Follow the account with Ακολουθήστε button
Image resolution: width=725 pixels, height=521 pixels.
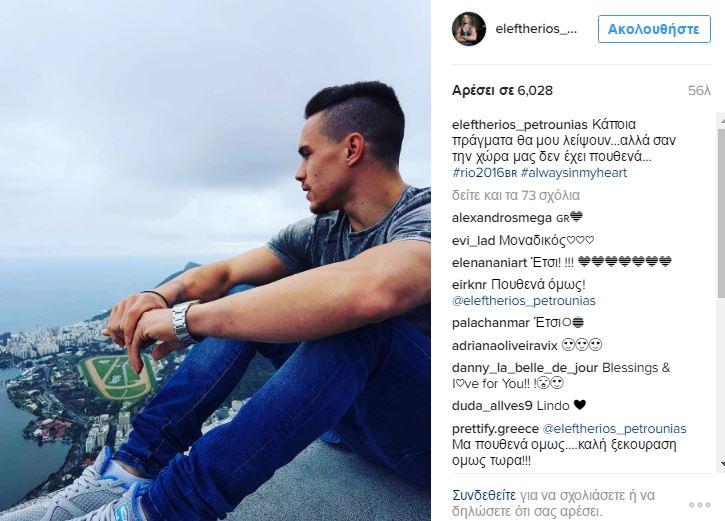pos(654,29)
